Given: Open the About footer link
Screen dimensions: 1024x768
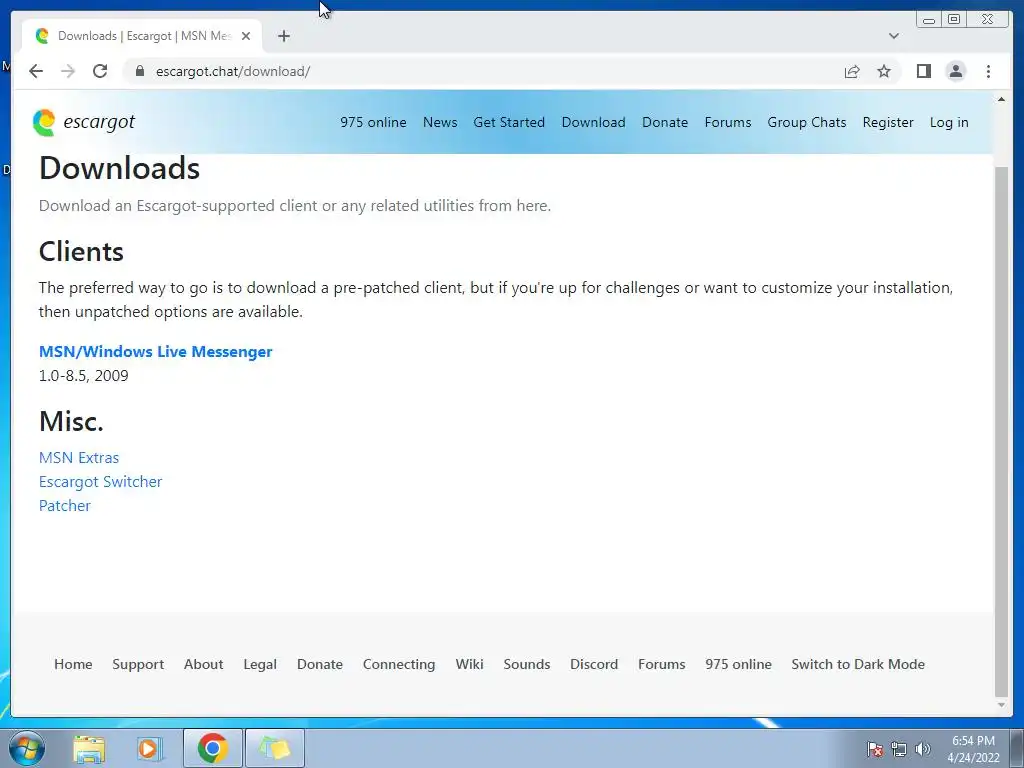Looking at the screenshot, I should tap(203, 664).
